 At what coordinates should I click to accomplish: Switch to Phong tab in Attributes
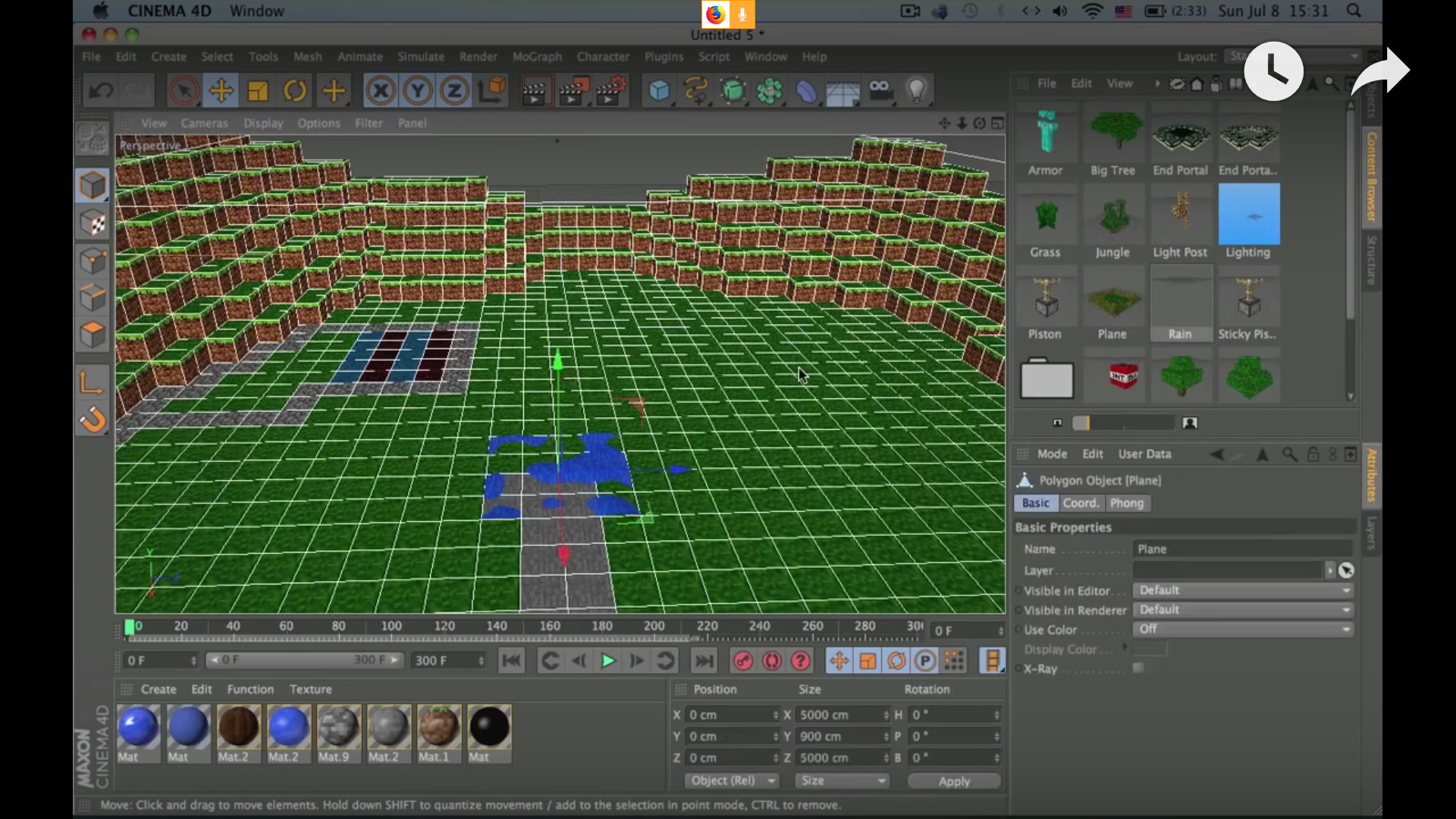click(x=1126, y=504)
